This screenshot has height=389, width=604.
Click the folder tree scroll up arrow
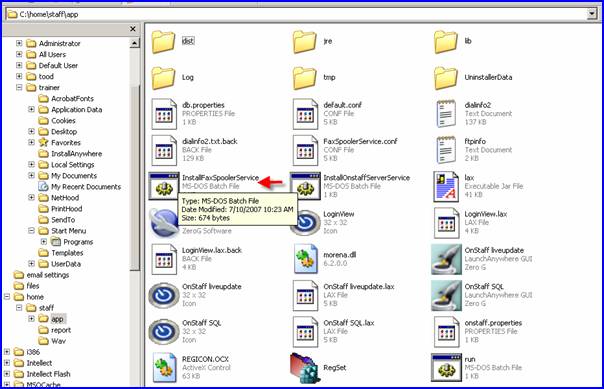pyautogui.click(x=134, y=43)
